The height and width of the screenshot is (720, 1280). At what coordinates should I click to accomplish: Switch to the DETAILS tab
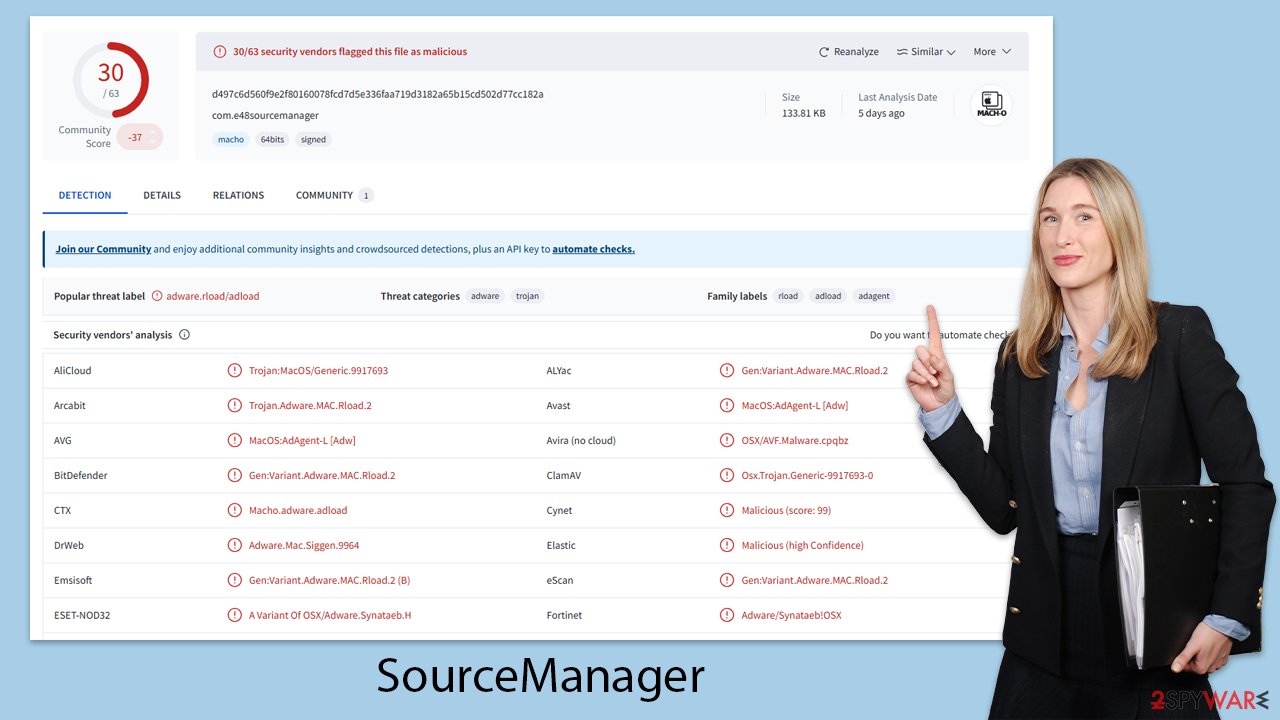click(162, 195)
